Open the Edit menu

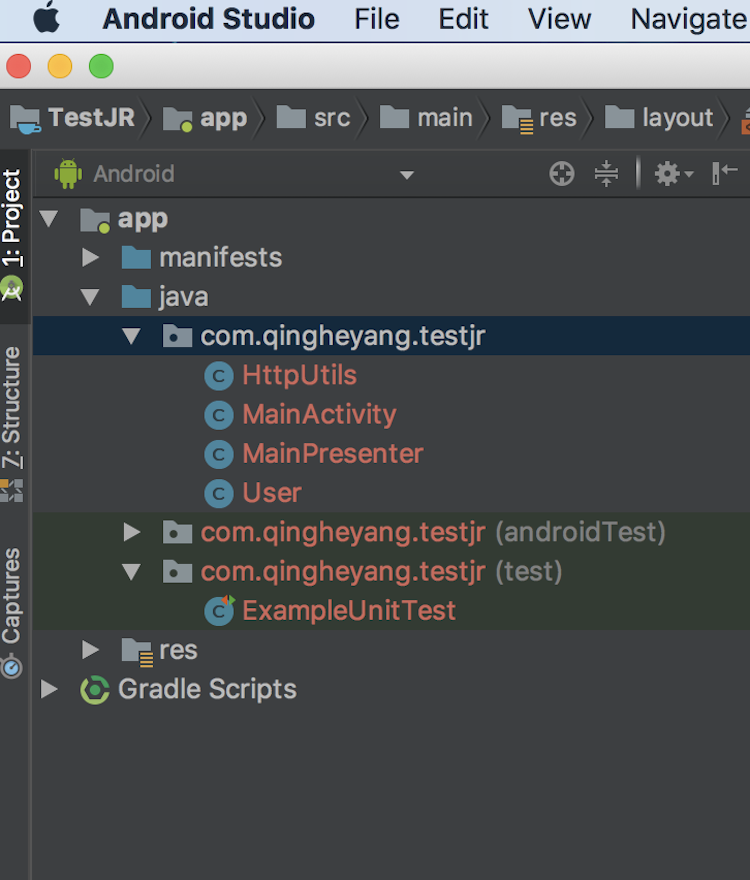tap(463, 19)
